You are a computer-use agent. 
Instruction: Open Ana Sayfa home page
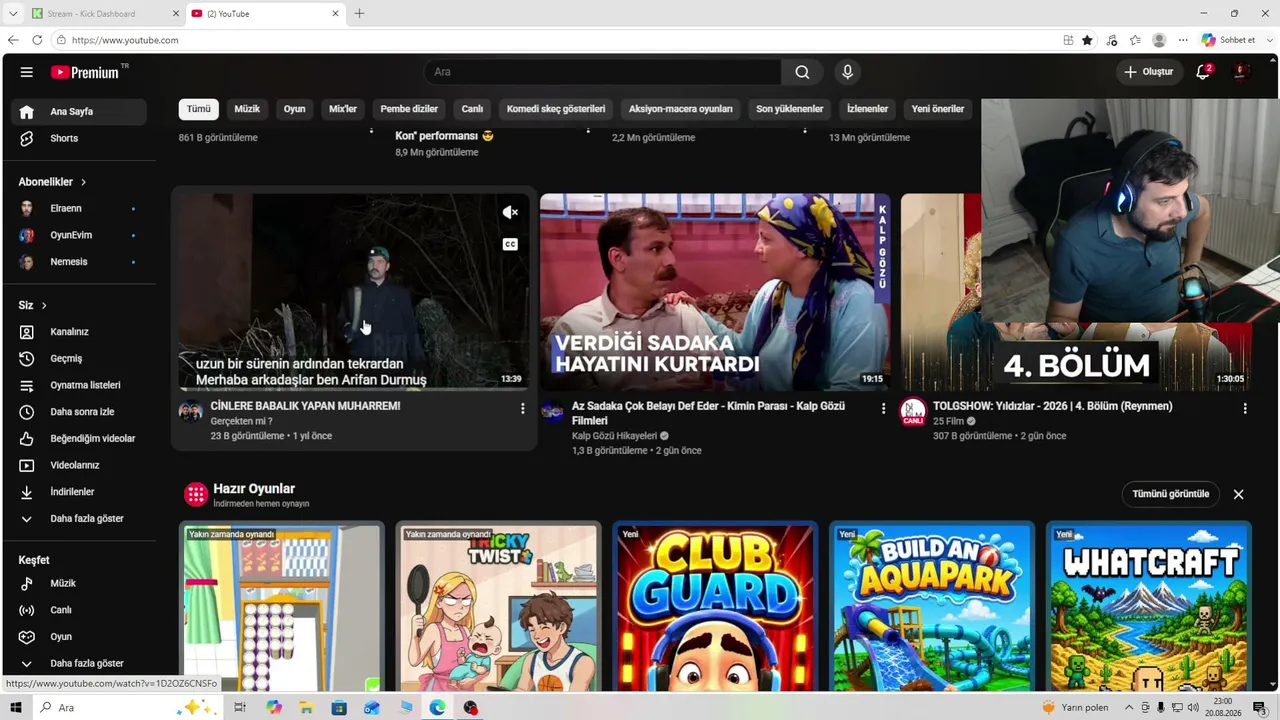tap(78, 111)
